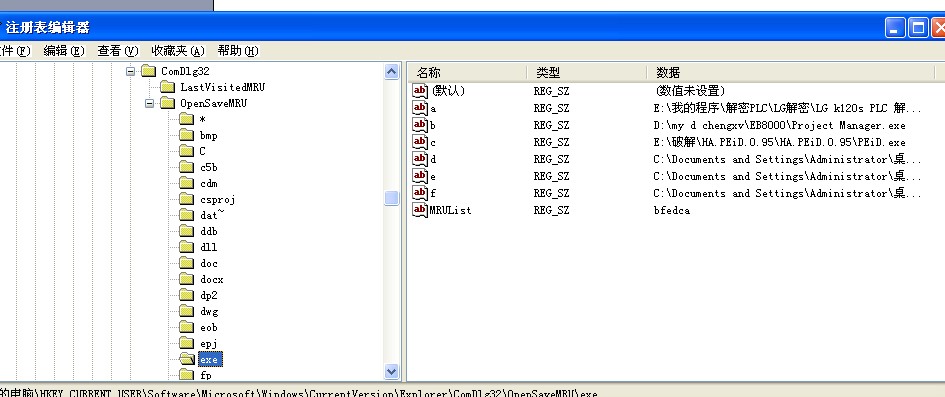Viewport: 945px width, 397px height.
Task: Open the 查看(V) menu
Action: click(118, 51)
